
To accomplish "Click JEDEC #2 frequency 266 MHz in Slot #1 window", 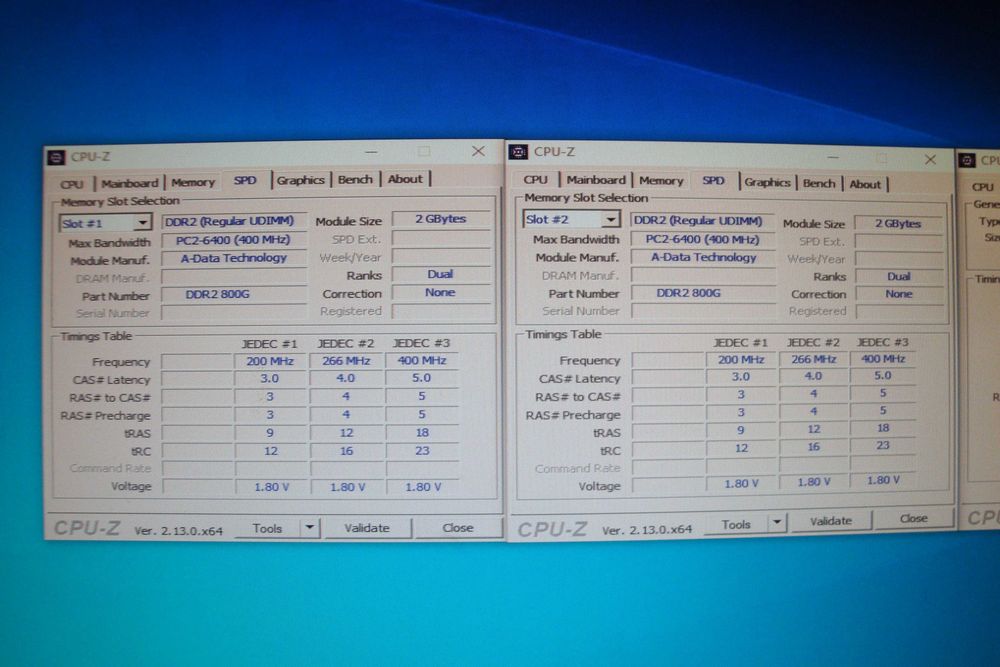I will (346, 360).
